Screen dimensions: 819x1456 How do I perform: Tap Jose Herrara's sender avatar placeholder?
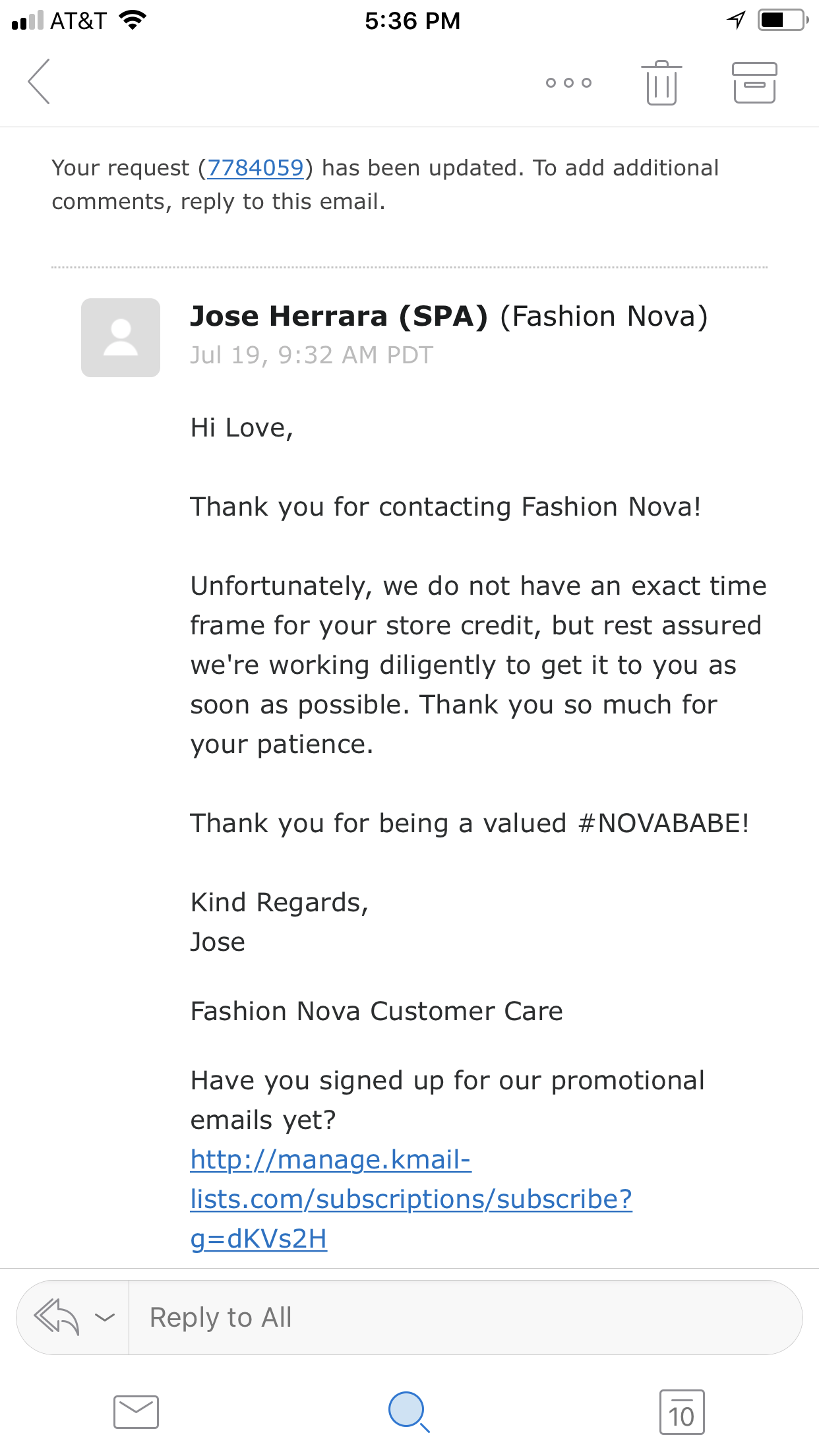[x=121, y=338]
